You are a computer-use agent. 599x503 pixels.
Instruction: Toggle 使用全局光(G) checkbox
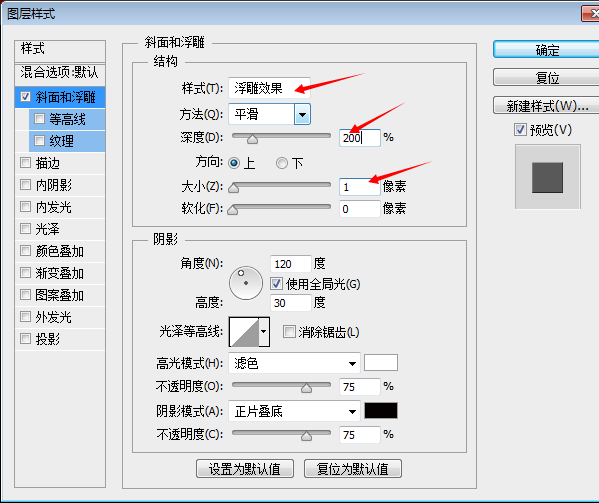tap(277, 283)
